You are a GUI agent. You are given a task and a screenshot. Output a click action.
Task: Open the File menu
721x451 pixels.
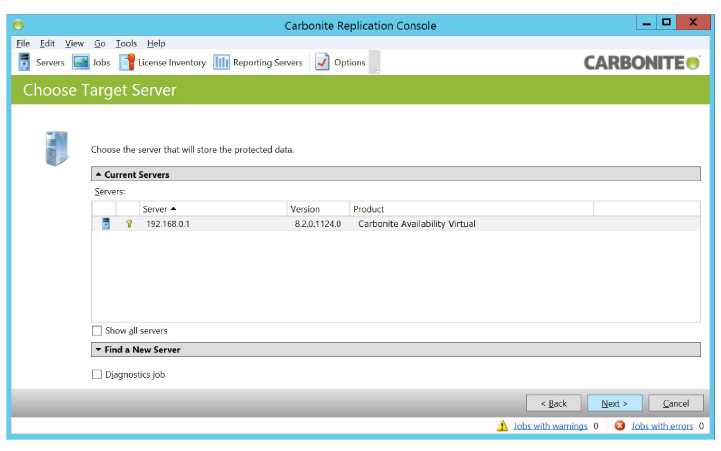click(x=23, y=44)
